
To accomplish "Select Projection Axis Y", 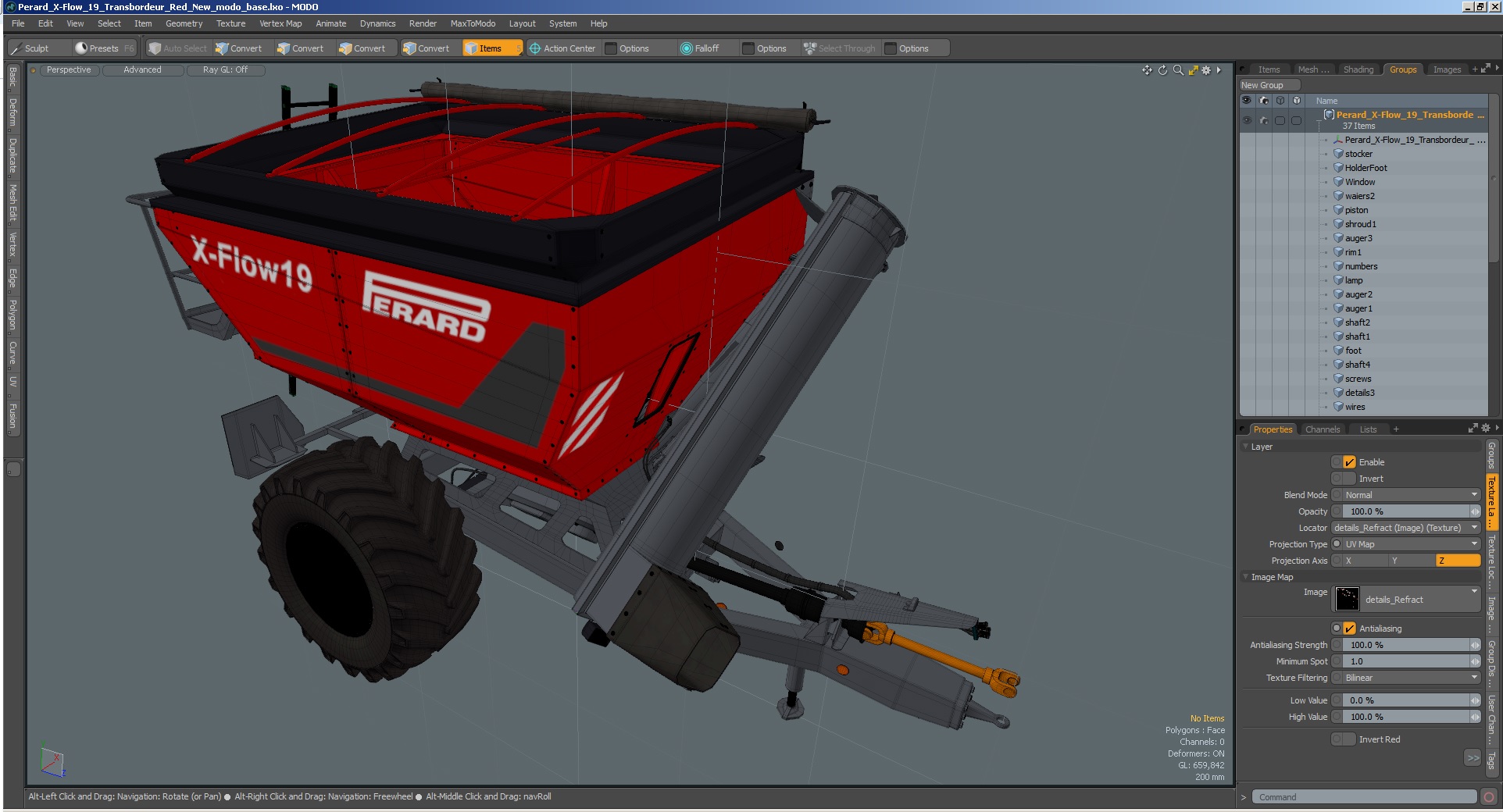I will [1412, 561].
